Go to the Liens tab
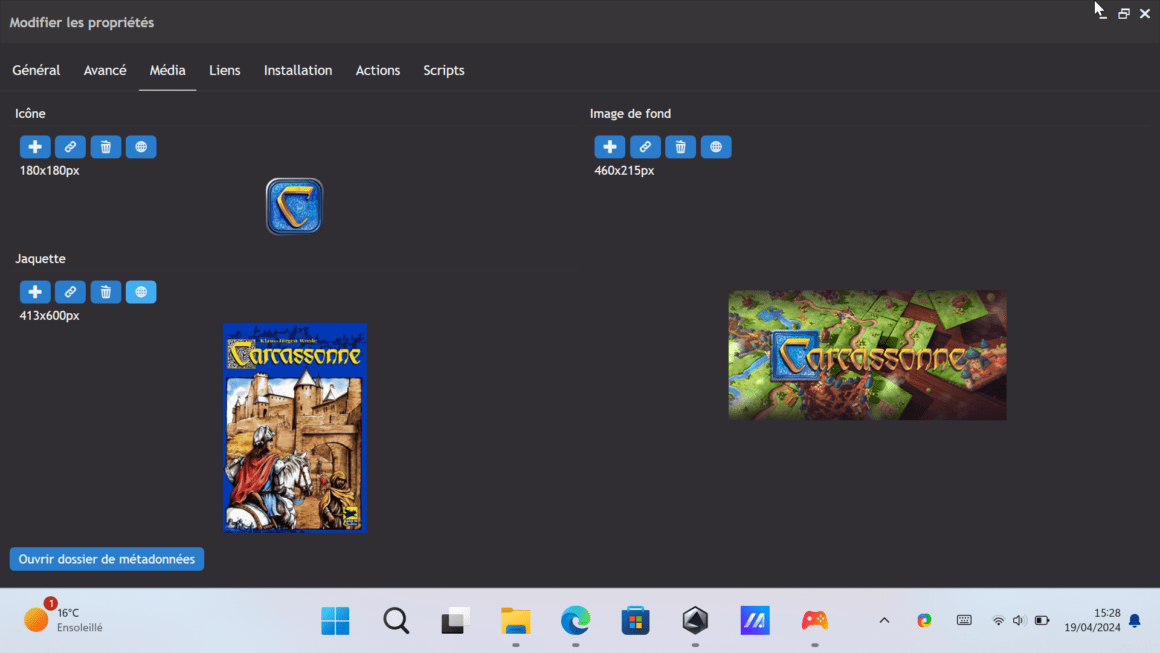Image resolution: width=1160 pixels, height=653 pixels. pyautogui.click(x=225, y=70)
